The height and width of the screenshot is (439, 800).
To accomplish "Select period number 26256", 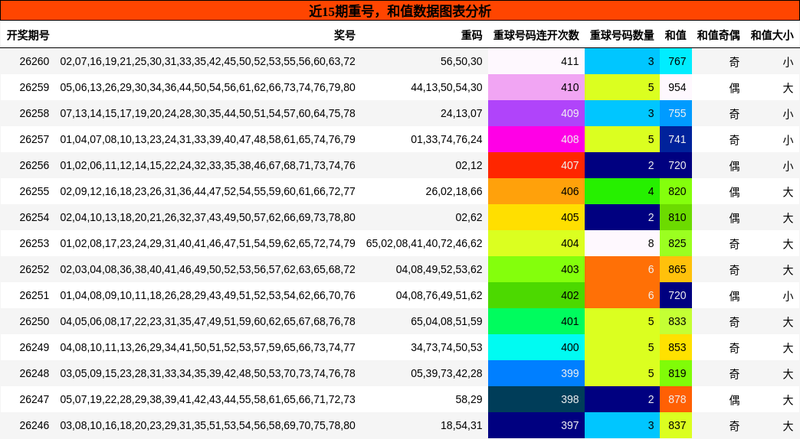I will [x=34, y=165].
